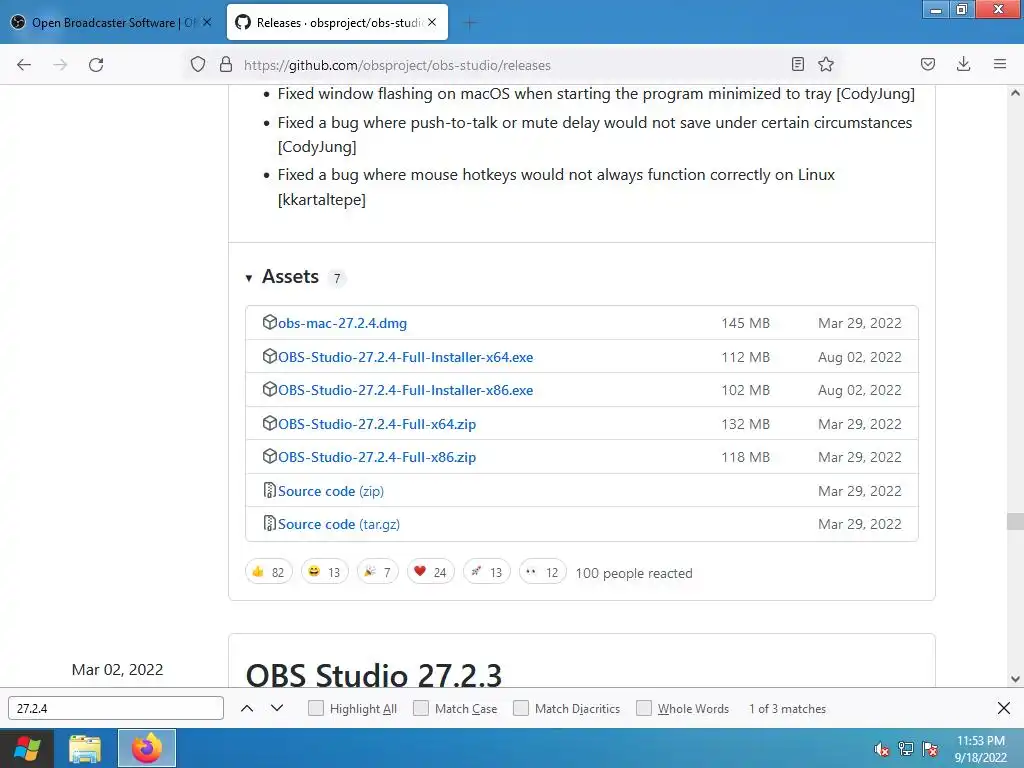This screenshot has width=1024, height=768.
Task: Switch to Open Broadcaster Software tab
Action: pyautogui.click(x=112, y=23)
